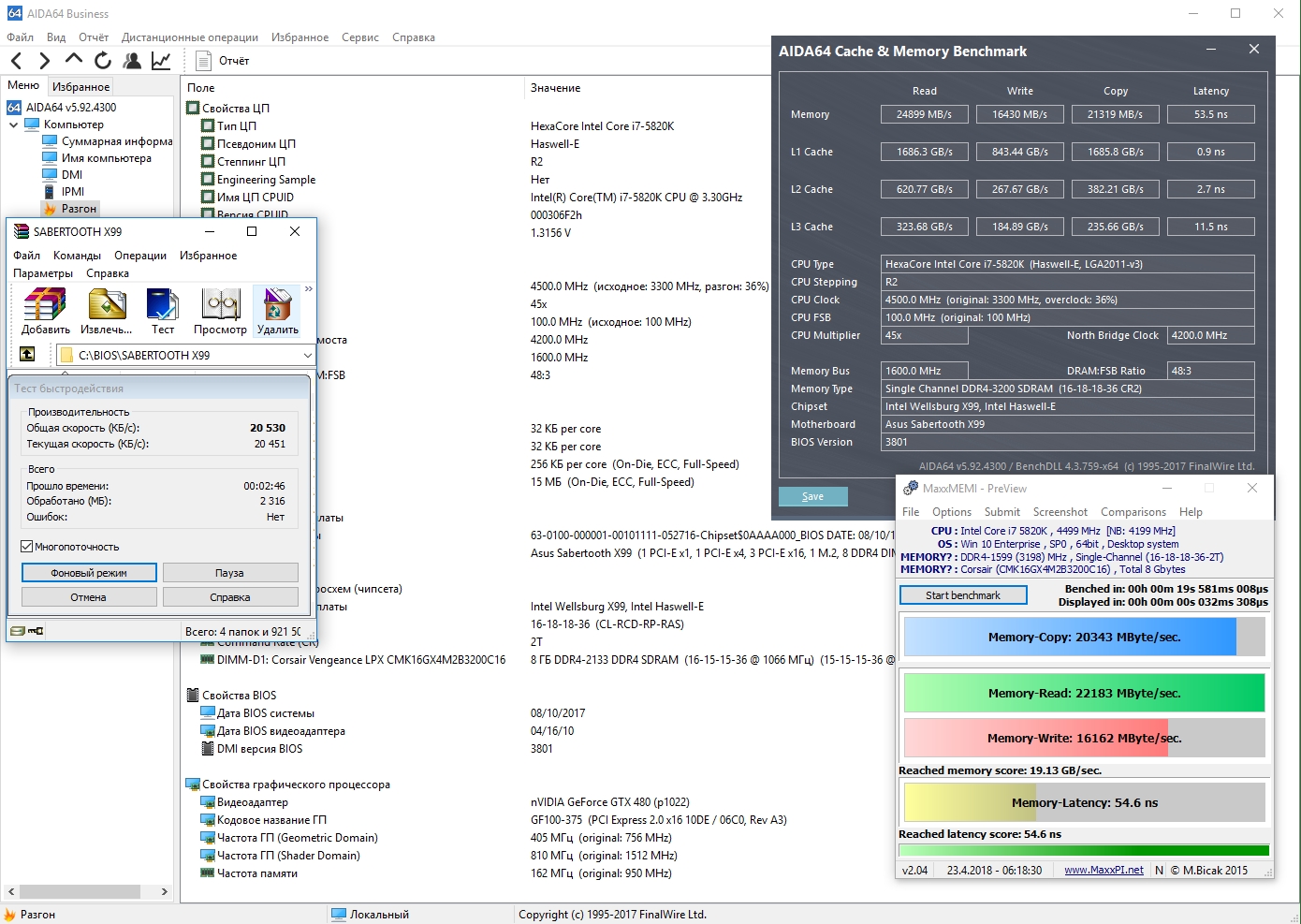1301x924 pixels.
Task: Expand the archive toolbar overflow chevron
Action: (x=309, y=289)
